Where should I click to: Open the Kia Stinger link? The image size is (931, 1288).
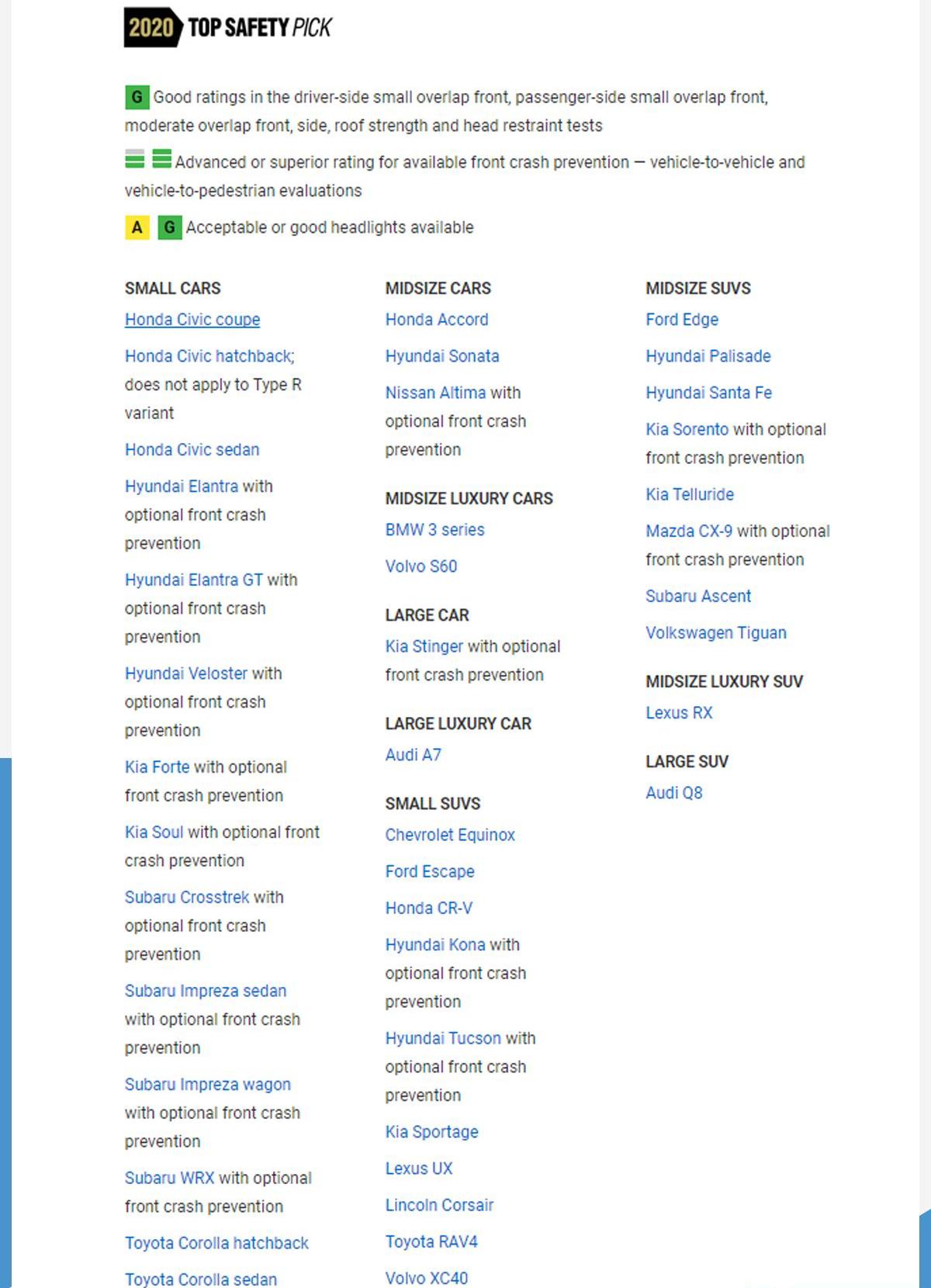pos(424,646)
